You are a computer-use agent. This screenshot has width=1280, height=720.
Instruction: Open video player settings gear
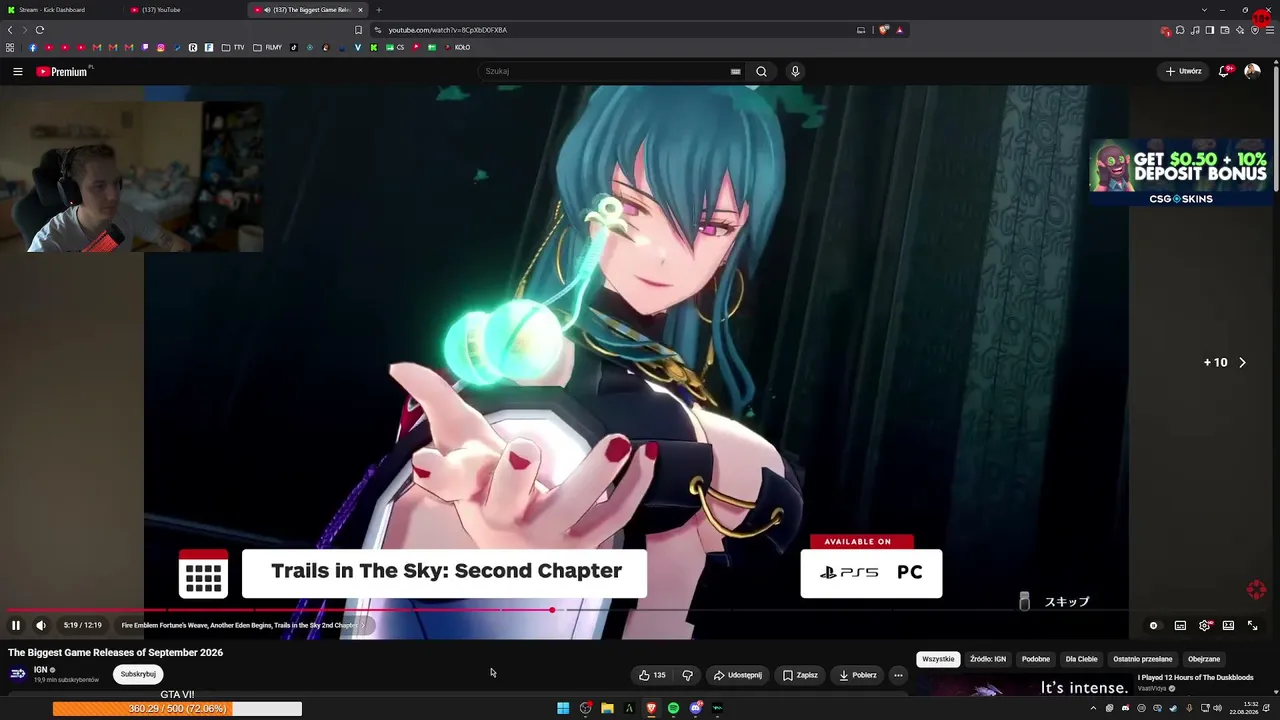pyautogui.click(x=1205, y=625)
